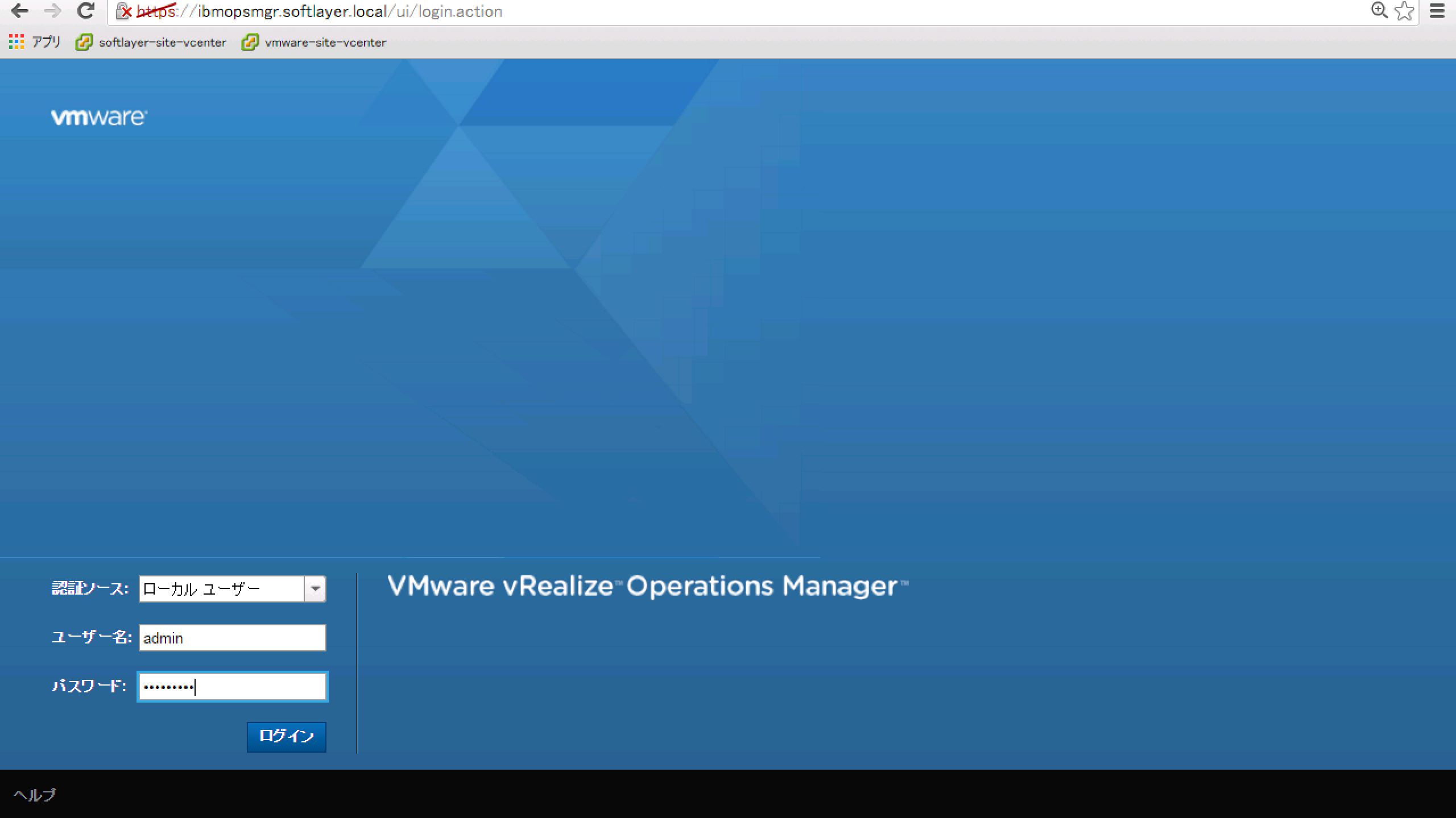Open the ヘルプ link
This screenshot has width=1456, height=818.
tap(35, 796)
